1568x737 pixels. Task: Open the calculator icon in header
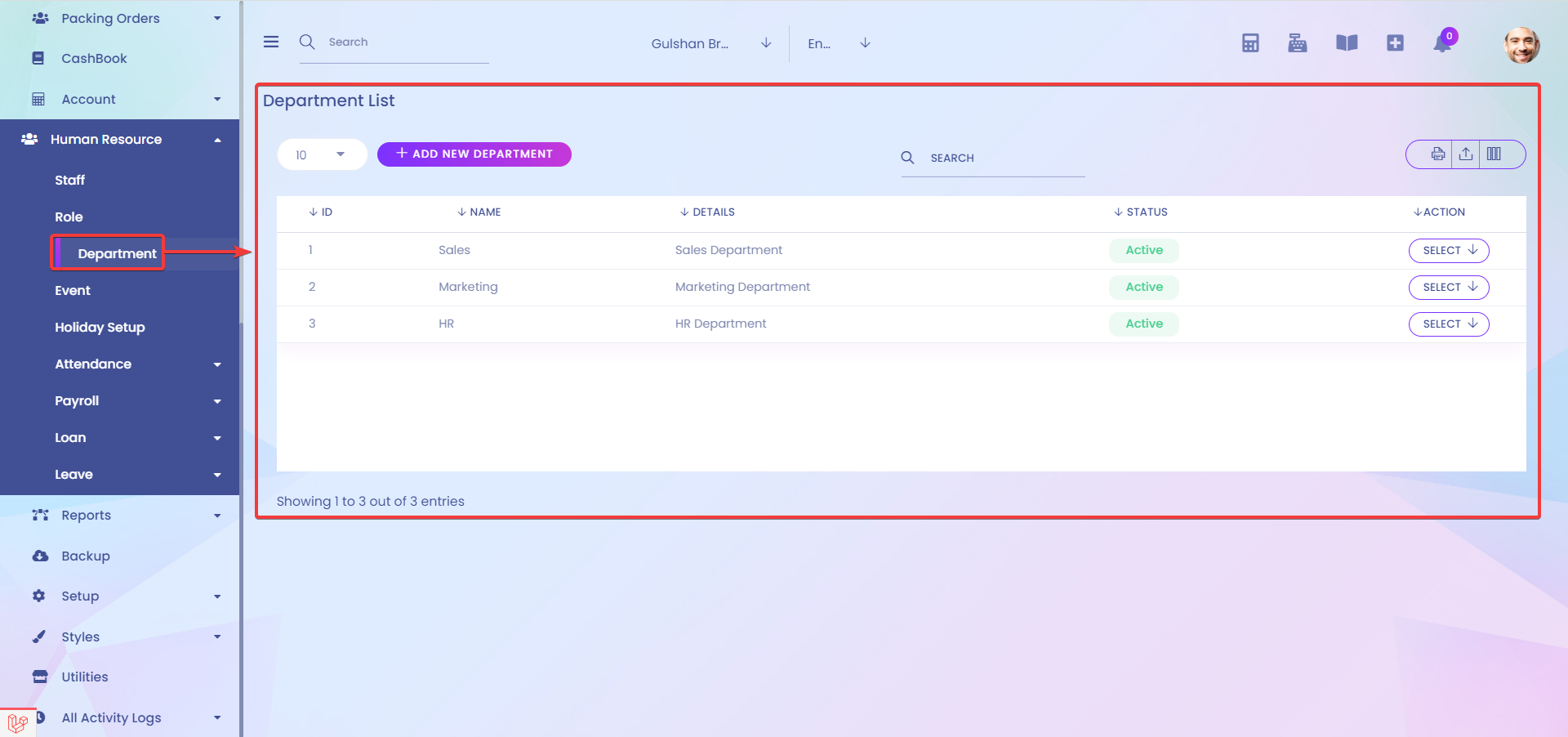pos(1250,42)
